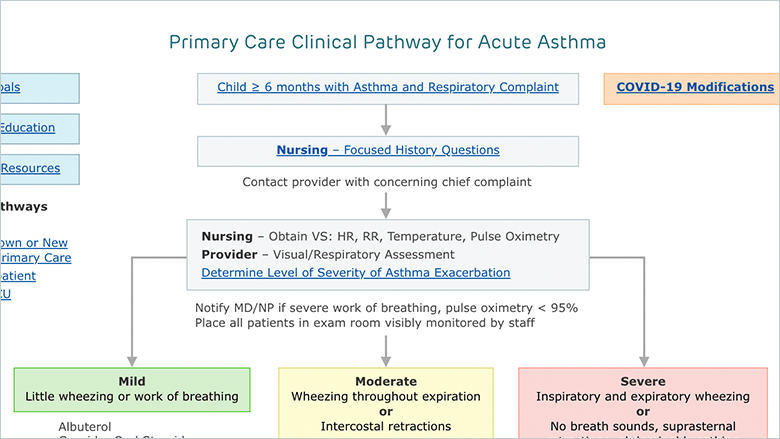Open COVID-19 Modifications link
780x439 pixels.
[695, 87]
